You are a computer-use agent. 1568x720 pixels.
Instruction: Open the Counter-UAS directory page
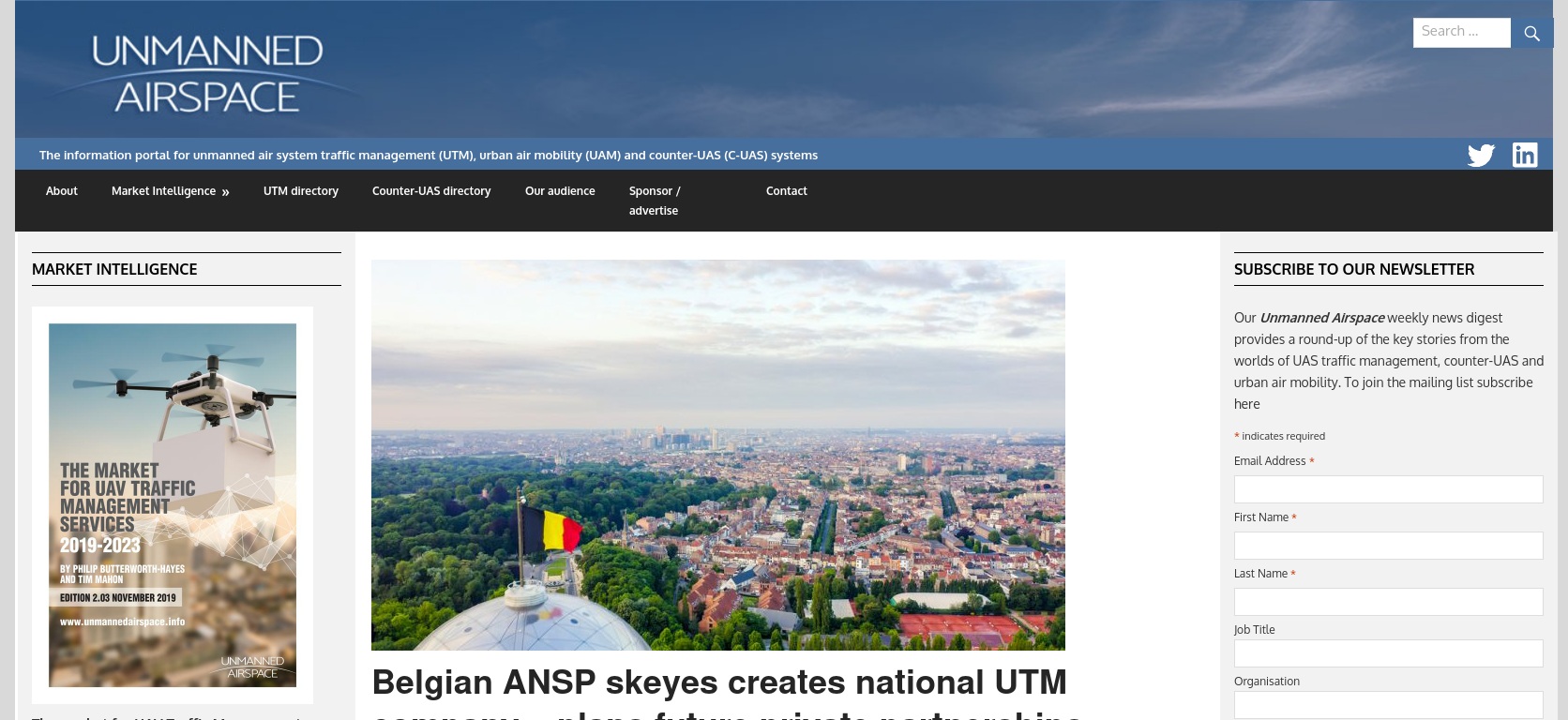[x=431, y=191]
